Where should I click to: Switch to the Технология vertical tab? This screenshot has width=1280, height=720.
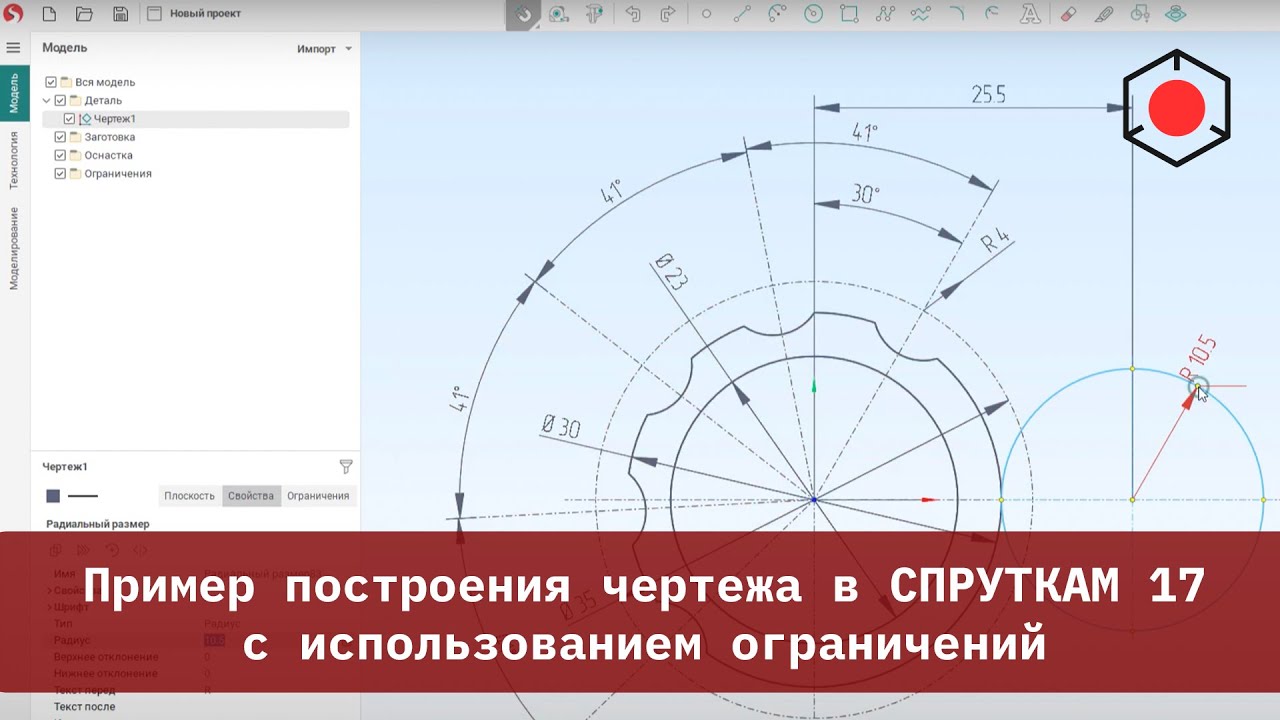14,160
